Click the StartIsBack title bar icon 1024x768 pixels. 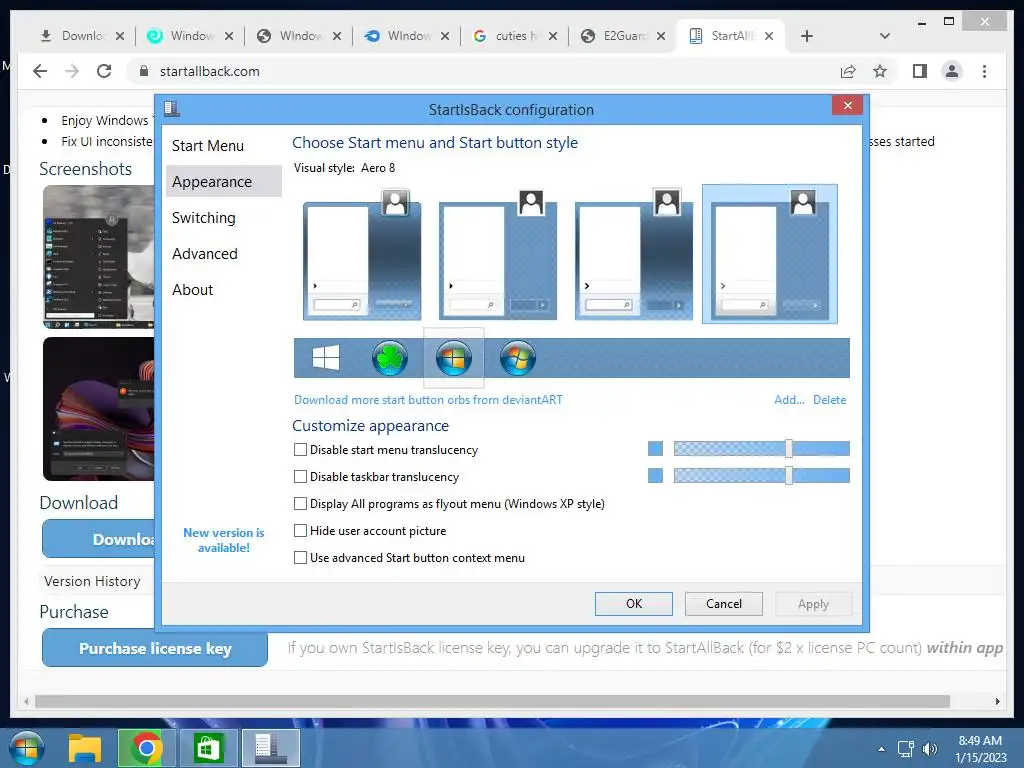(172, 108)
